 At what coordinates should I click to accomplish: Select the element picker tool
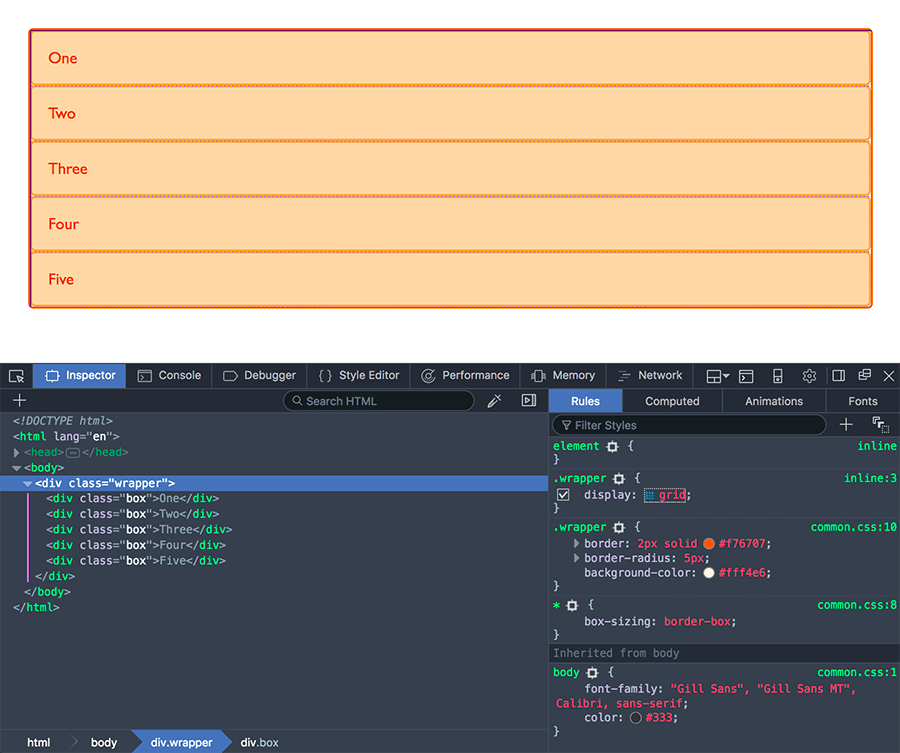pyautogui.click(x=16, y=375)
